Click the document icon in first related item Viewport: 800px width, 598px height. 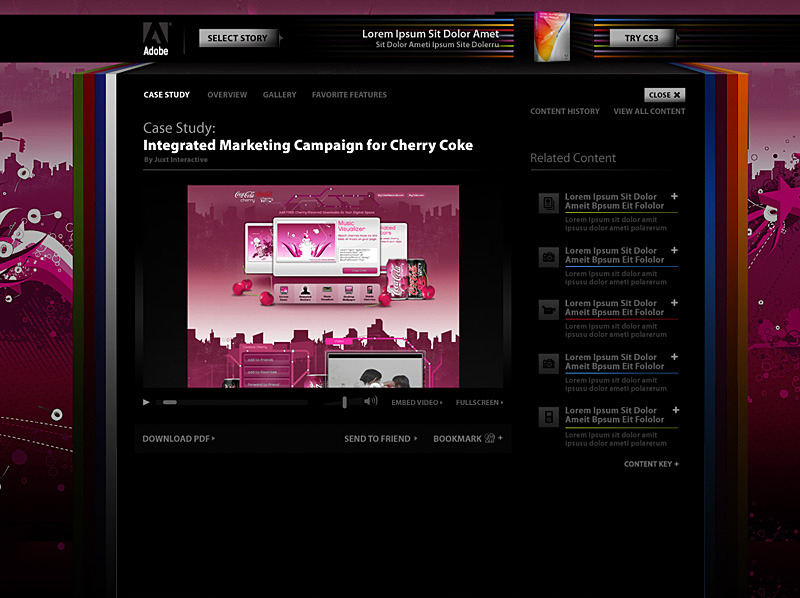[549, 204]
